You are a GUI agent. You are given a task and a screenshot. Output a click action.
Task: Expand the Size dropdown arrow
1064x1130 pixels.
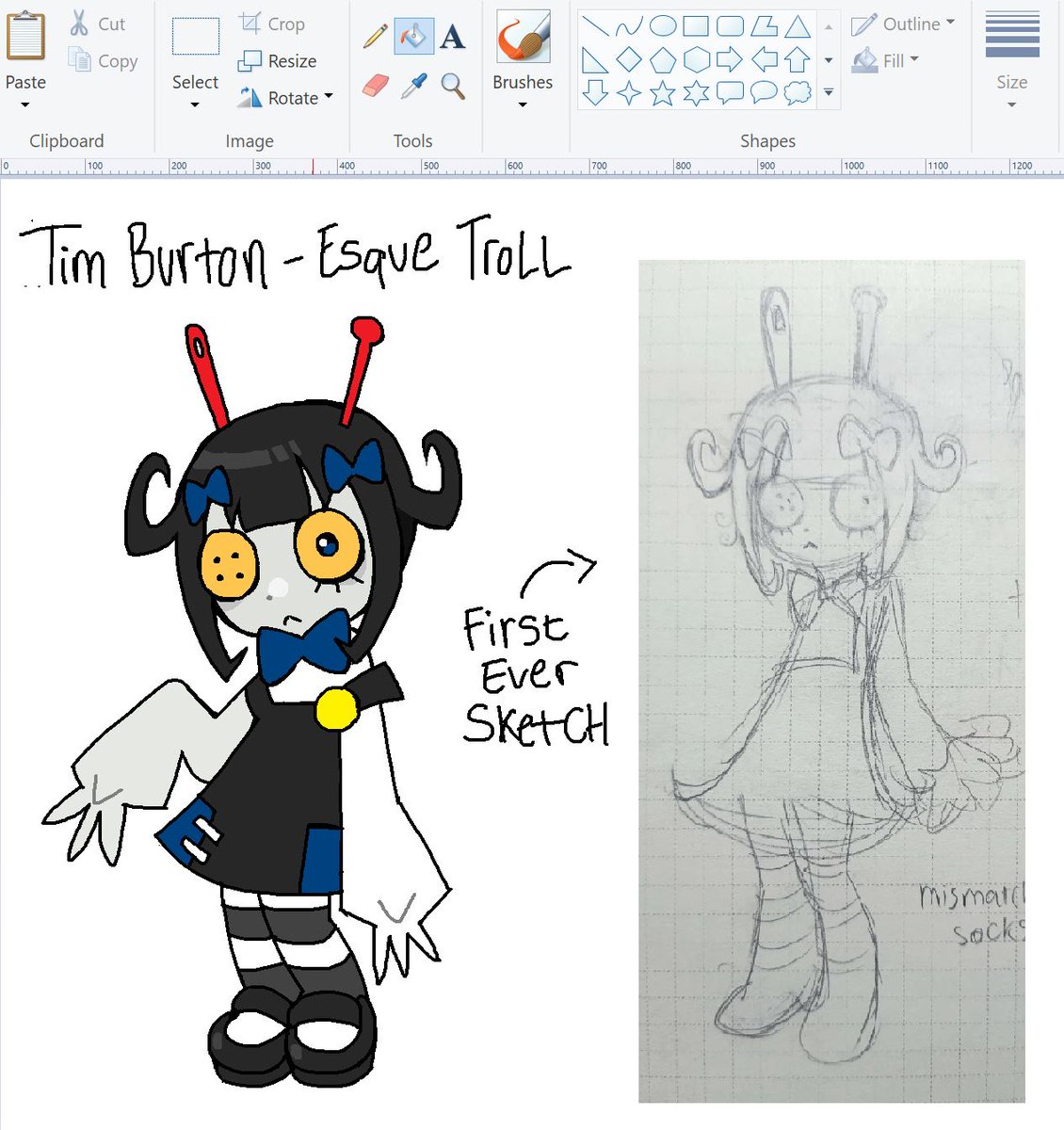[1012, 105]
